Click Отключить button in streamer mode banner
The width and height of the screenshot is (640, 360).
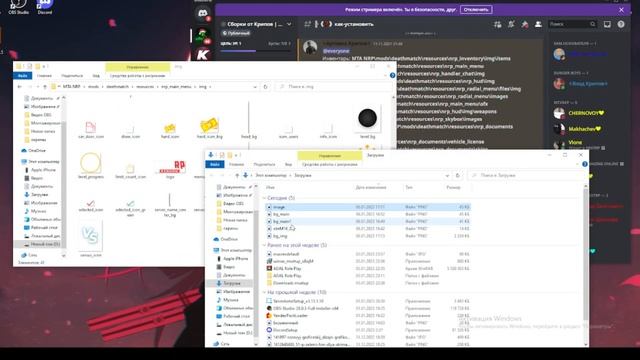[x=476, y=9]
